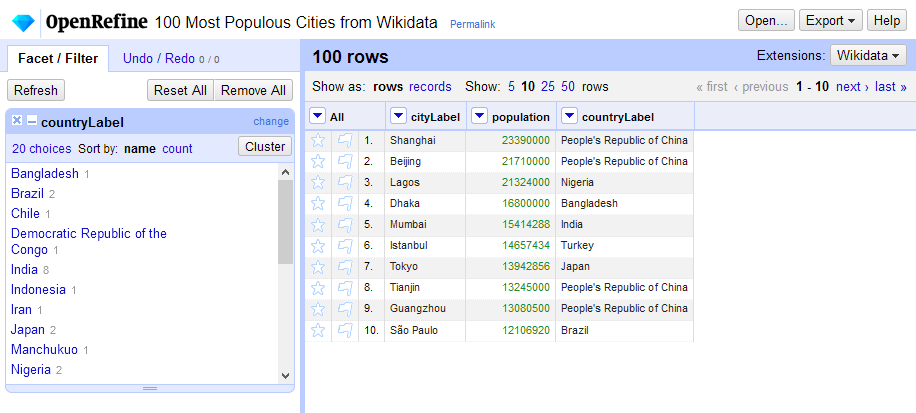916x413 pixels.
Task: Flag the São Paulo row
Action: (345, 331)
